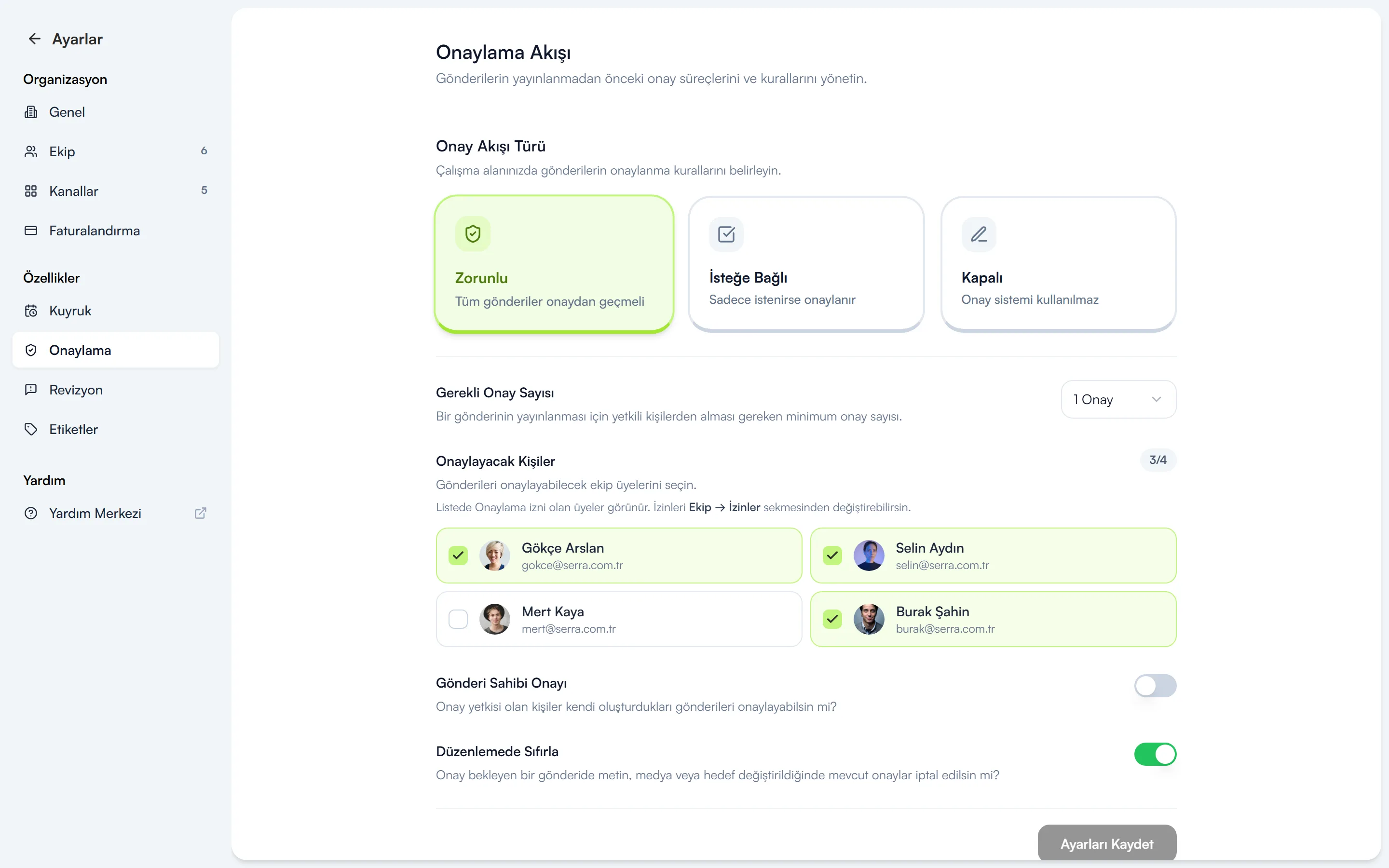Image resolution: width=1389 pixels, height=868 pixels.
Task: Click Burak Şahin's avatar photo
Action: [869, 619]
